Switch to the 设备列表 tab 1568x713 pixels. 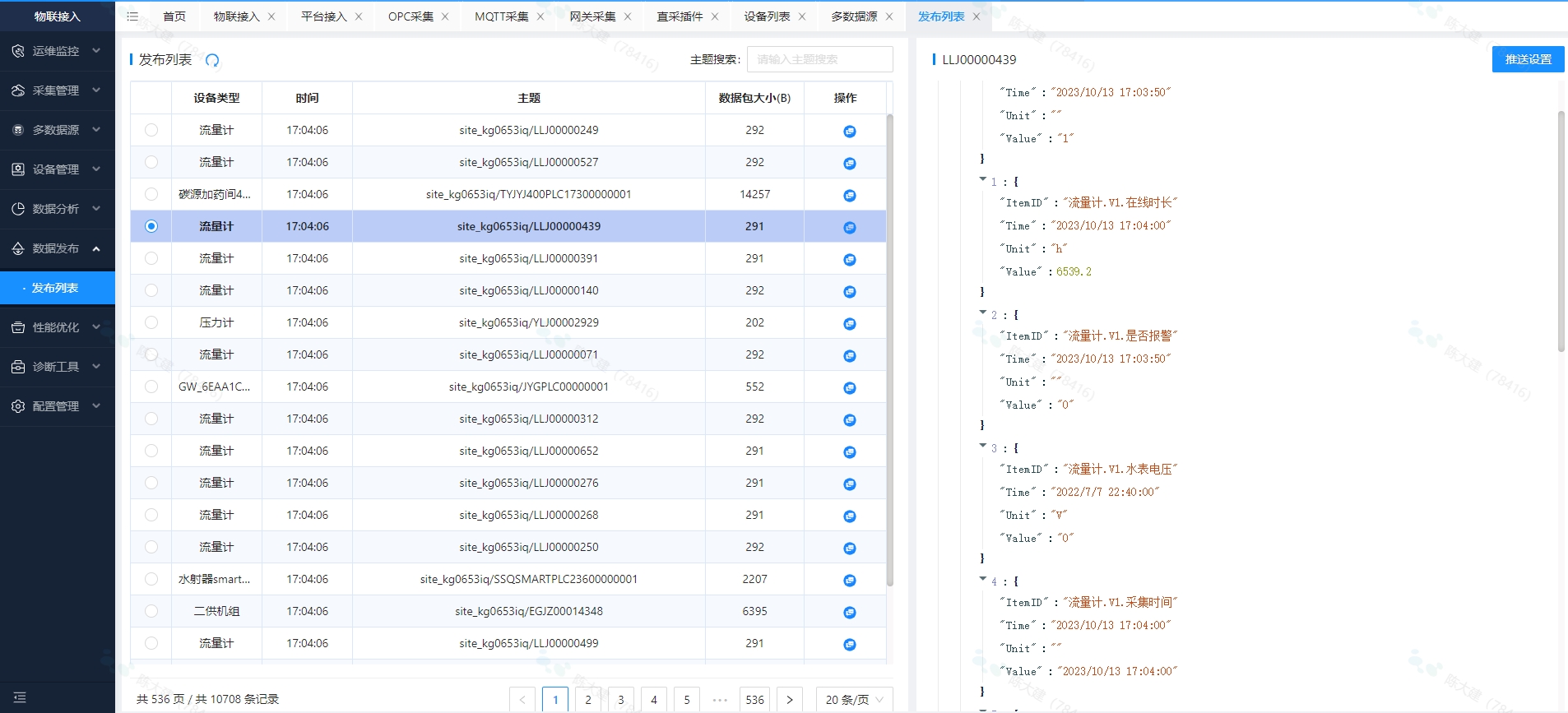click(x=767, y=16)
